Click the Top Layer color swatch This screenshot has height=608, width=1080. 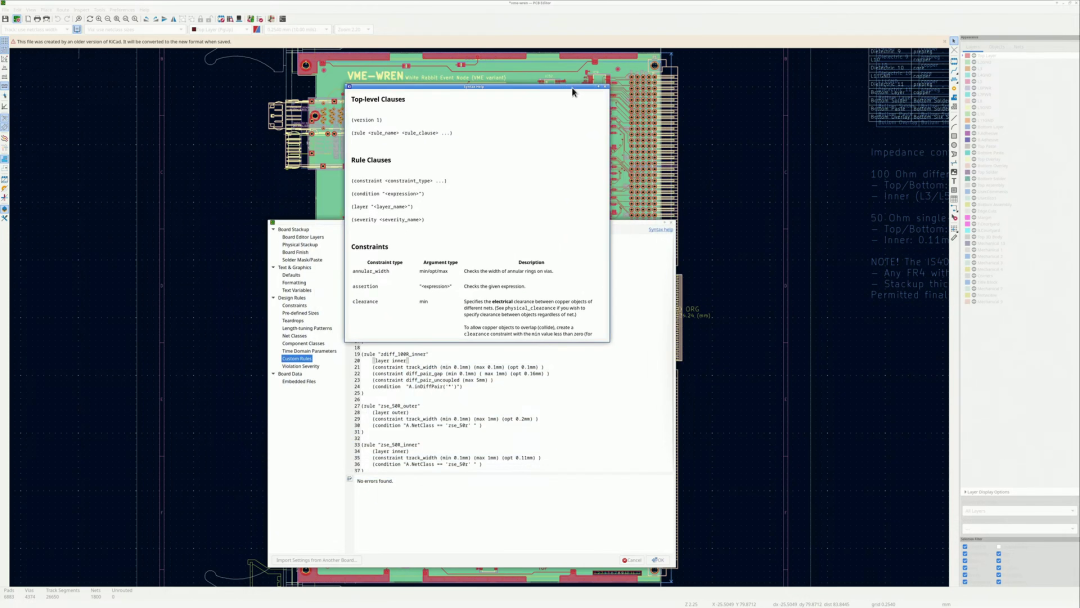pos(967,55)
